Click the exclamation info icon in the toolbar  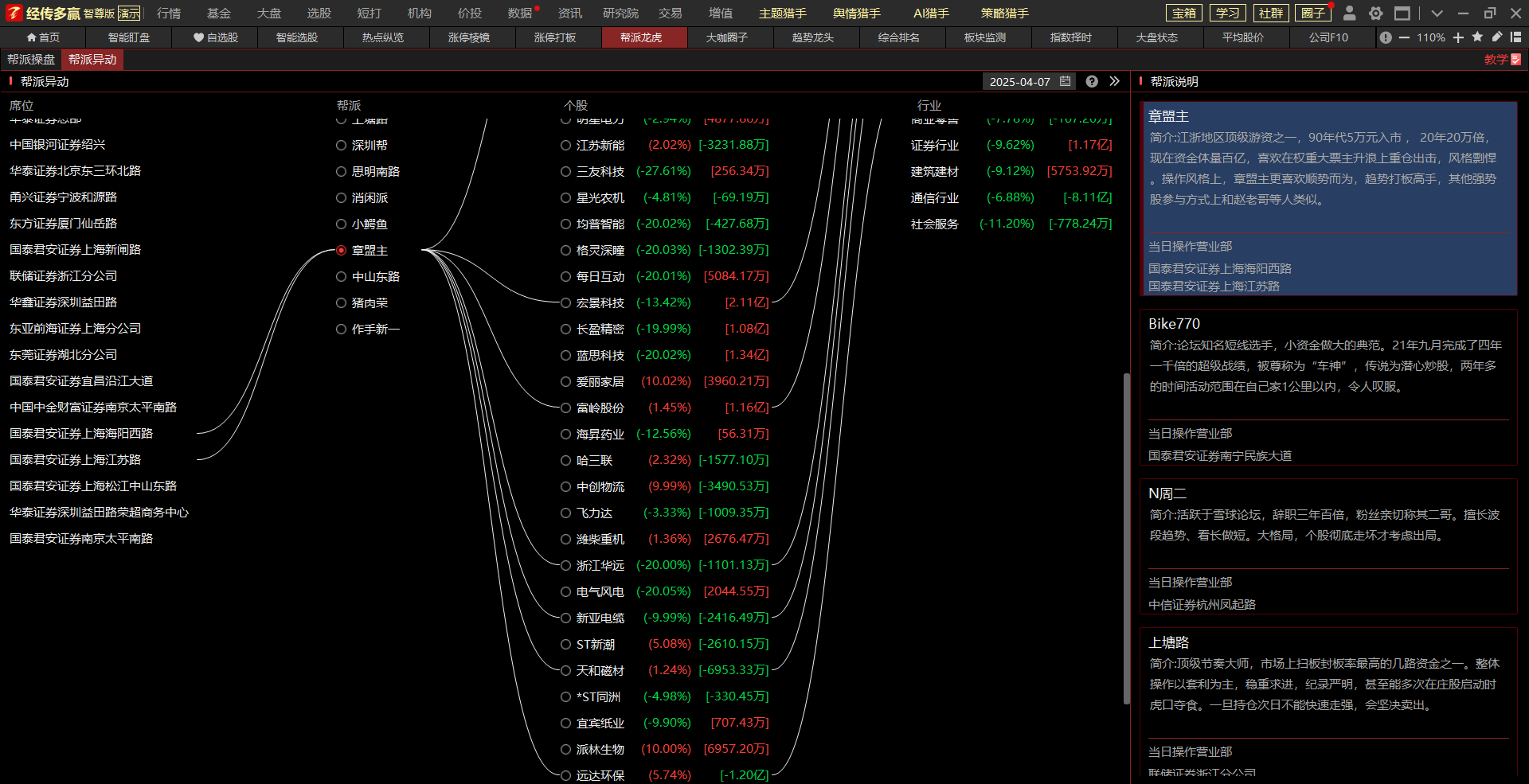[x=1386, y=37]
